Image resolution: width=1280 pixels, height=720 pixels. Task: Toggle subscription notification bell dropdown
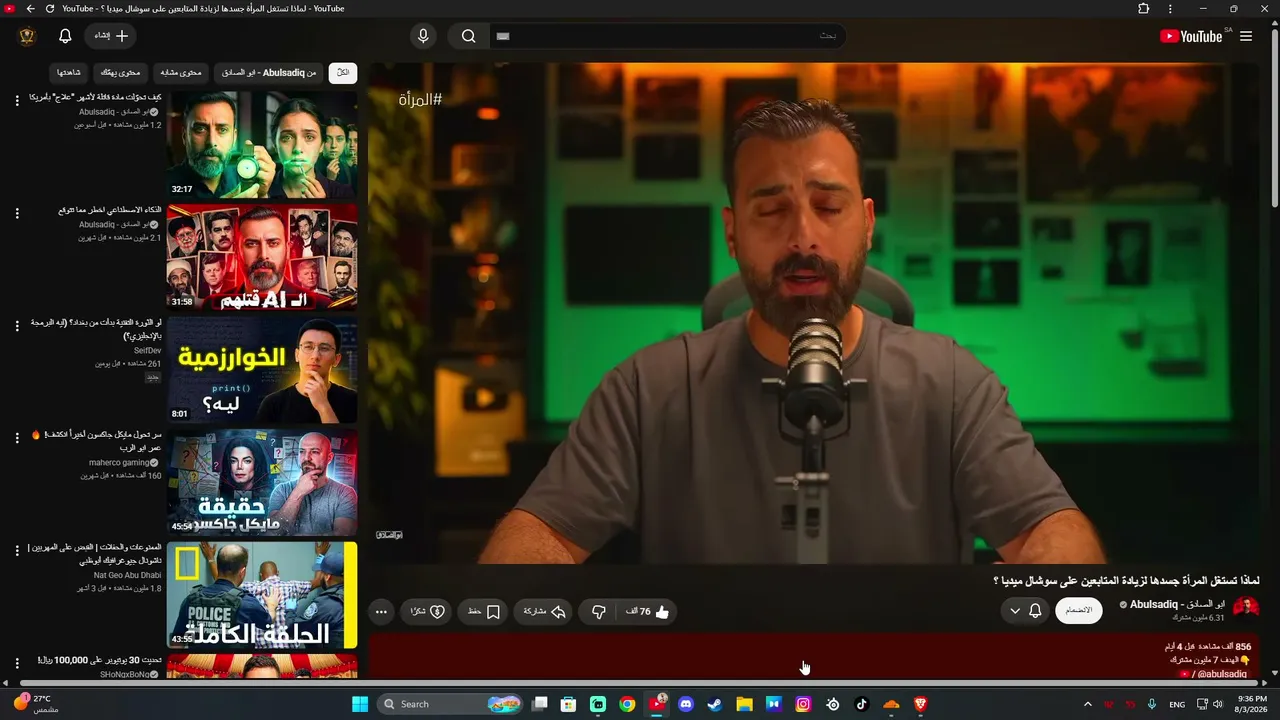(1025, 611)
